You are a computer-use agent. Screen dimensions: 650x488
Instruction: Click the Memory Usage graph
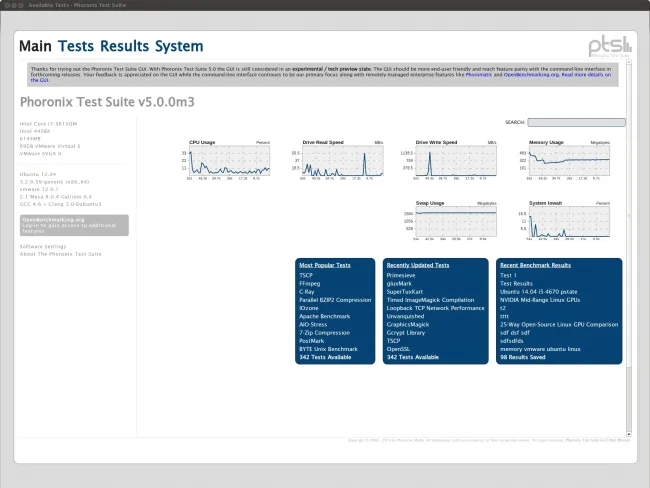click(x=569, y=160)
